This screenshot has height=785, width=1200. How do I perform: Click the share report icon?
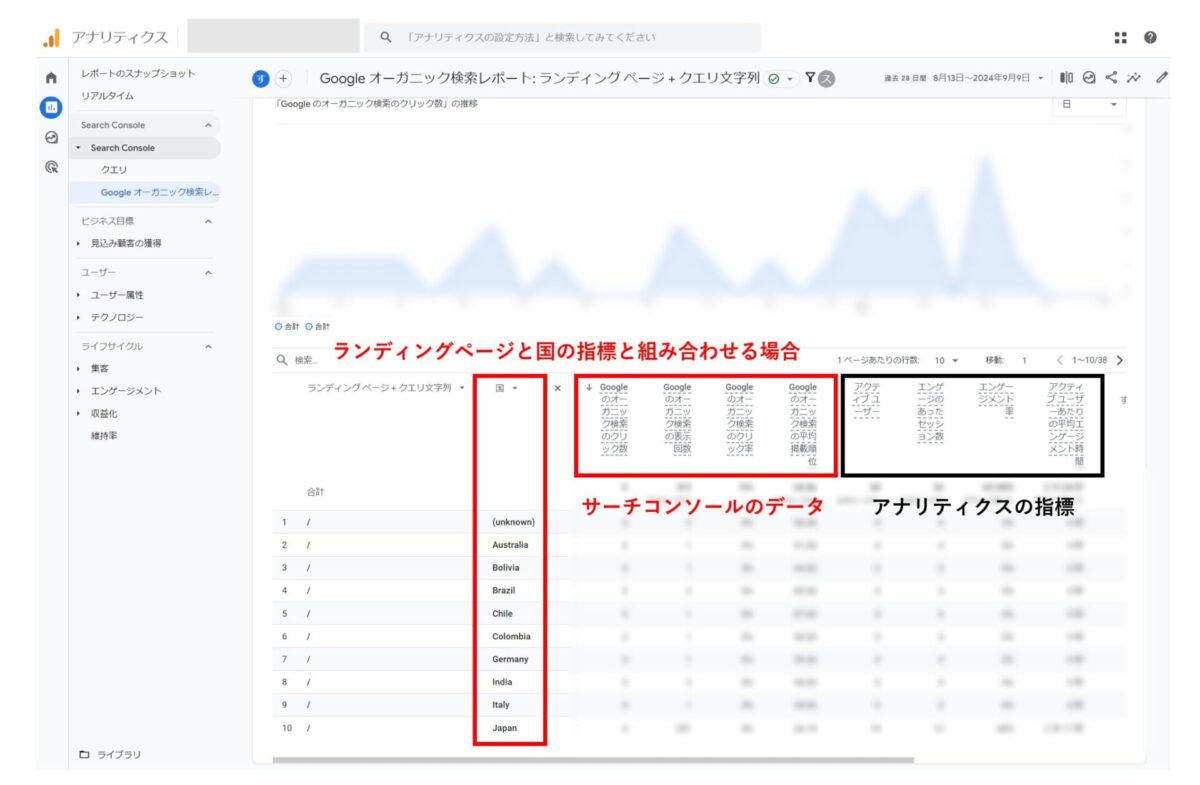1111,77
